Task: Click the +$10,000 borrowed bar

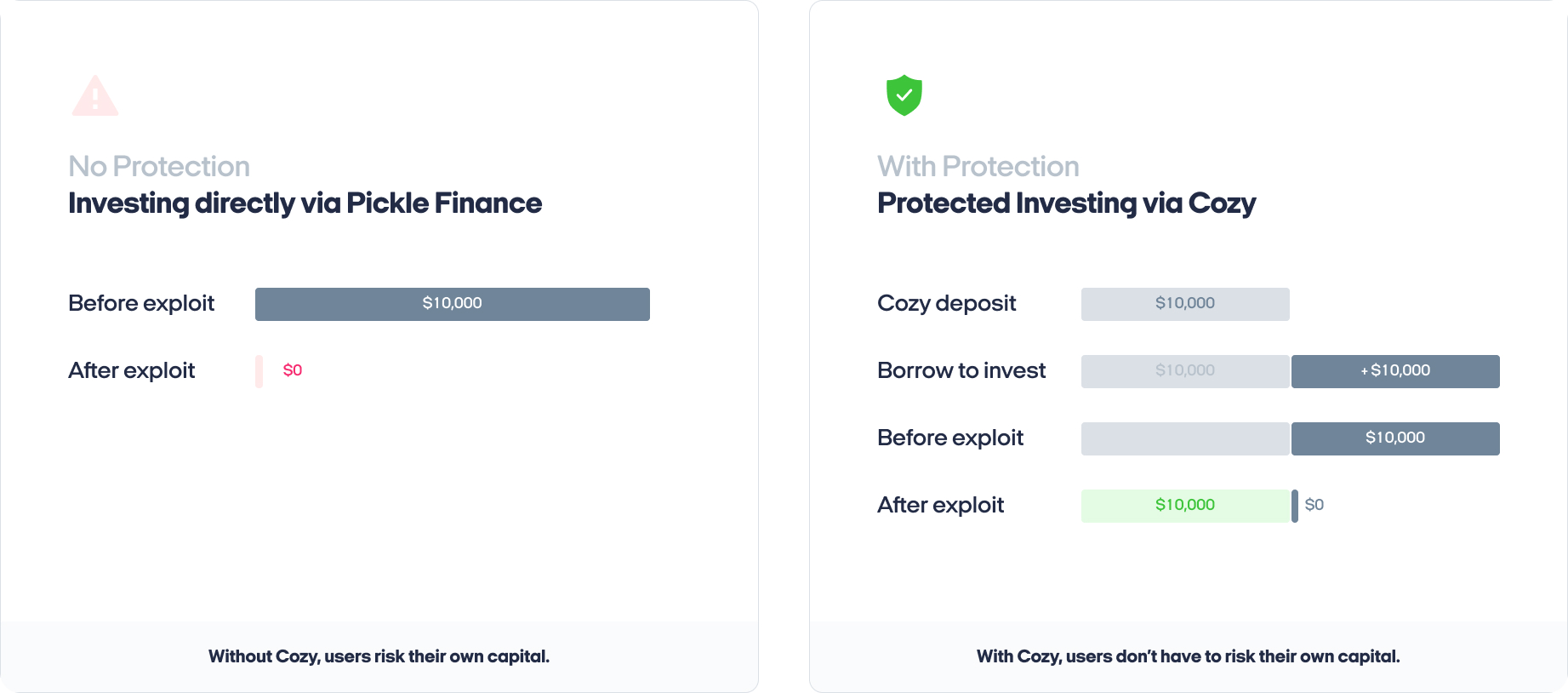Action: (x=1395, y=371)
